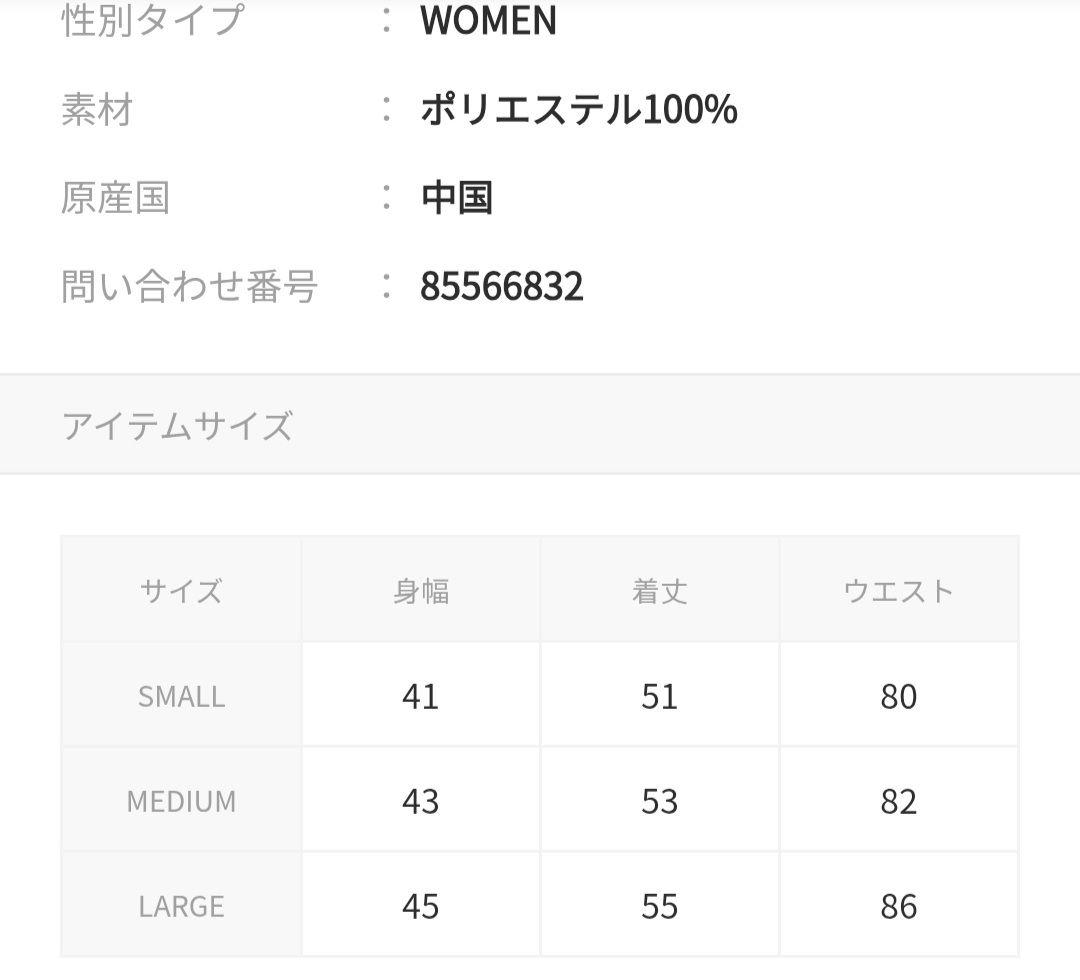The height and width of the screenshot is (980, 1080).
Task: Select the LARGE size row label
Action: [x=181, y=906]
